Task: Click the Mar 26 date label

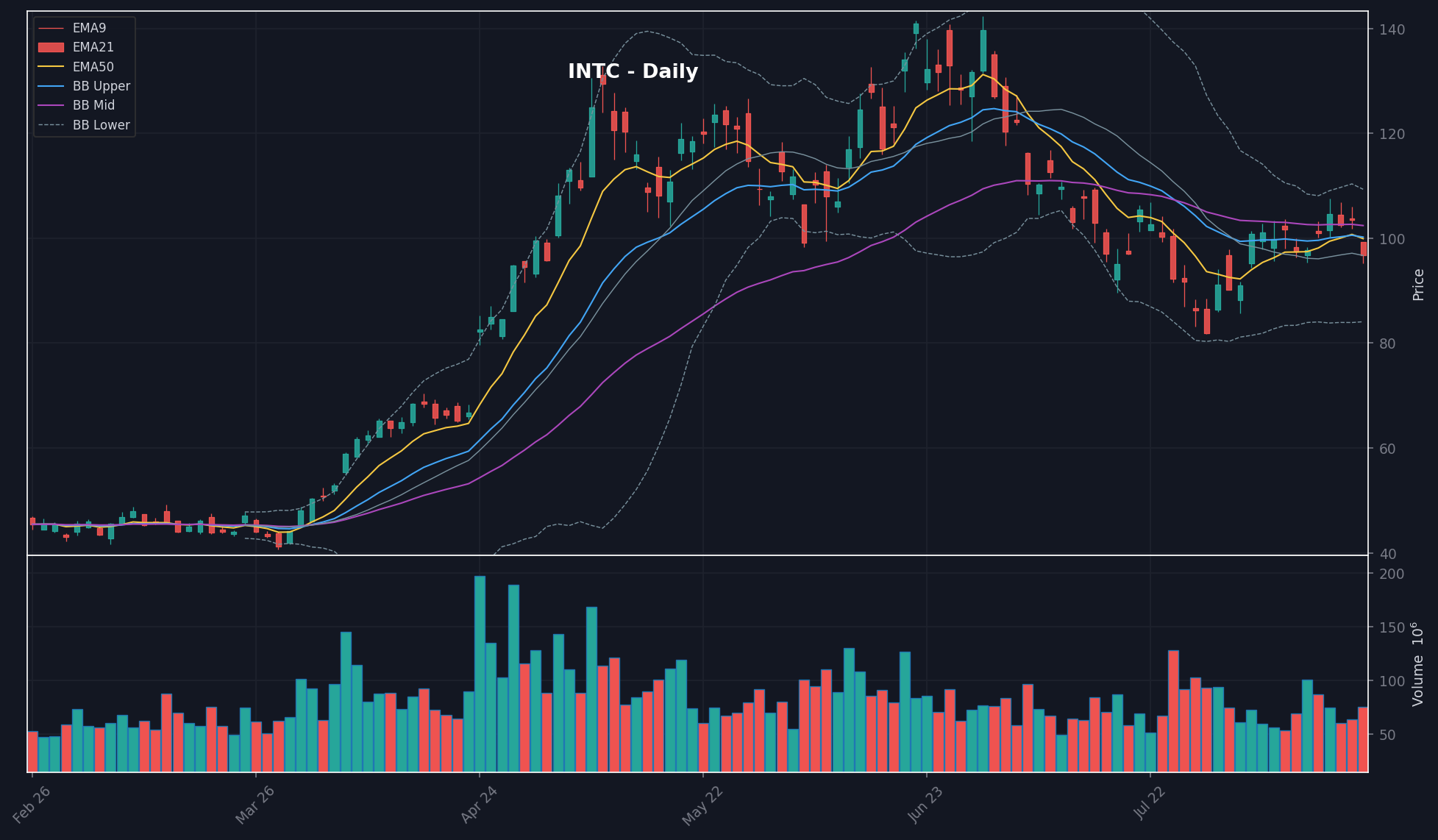Action: click(255, 805)
